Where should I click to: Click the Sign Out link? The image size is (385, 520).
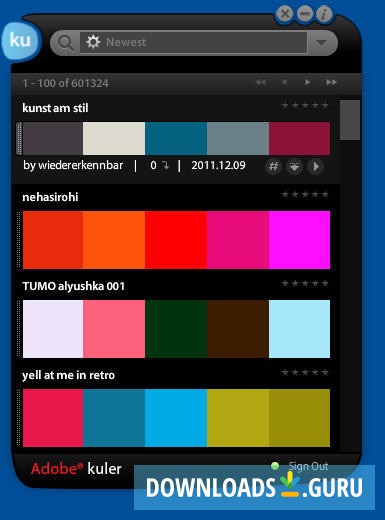point(308,466)
